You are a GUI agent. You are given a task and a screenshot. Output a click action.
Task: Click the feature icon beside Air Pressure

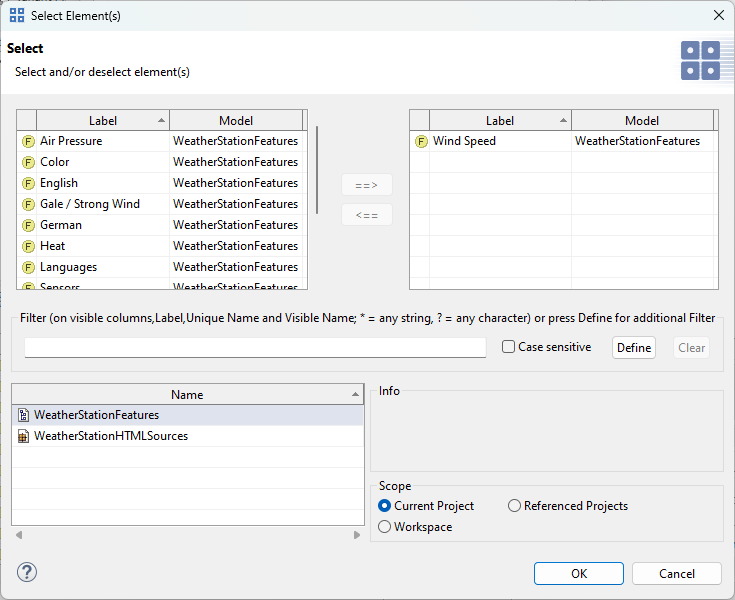[28, 141]
